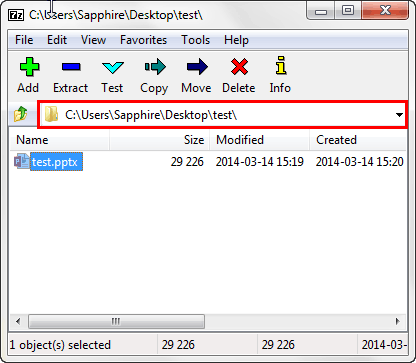This screenshot has height=363, width=416.
Task: Click the Created date 2014-03-14 15:20
Action: (360, 162)
